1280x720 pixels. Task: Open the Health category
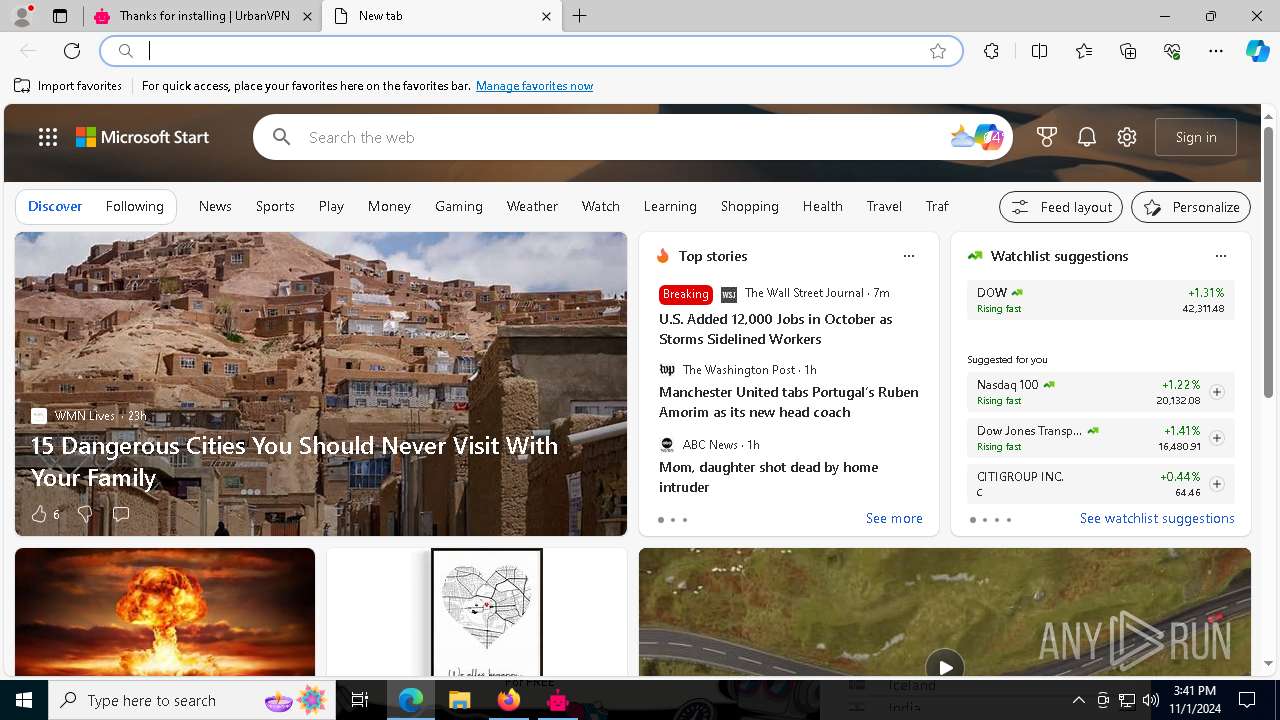823,206
